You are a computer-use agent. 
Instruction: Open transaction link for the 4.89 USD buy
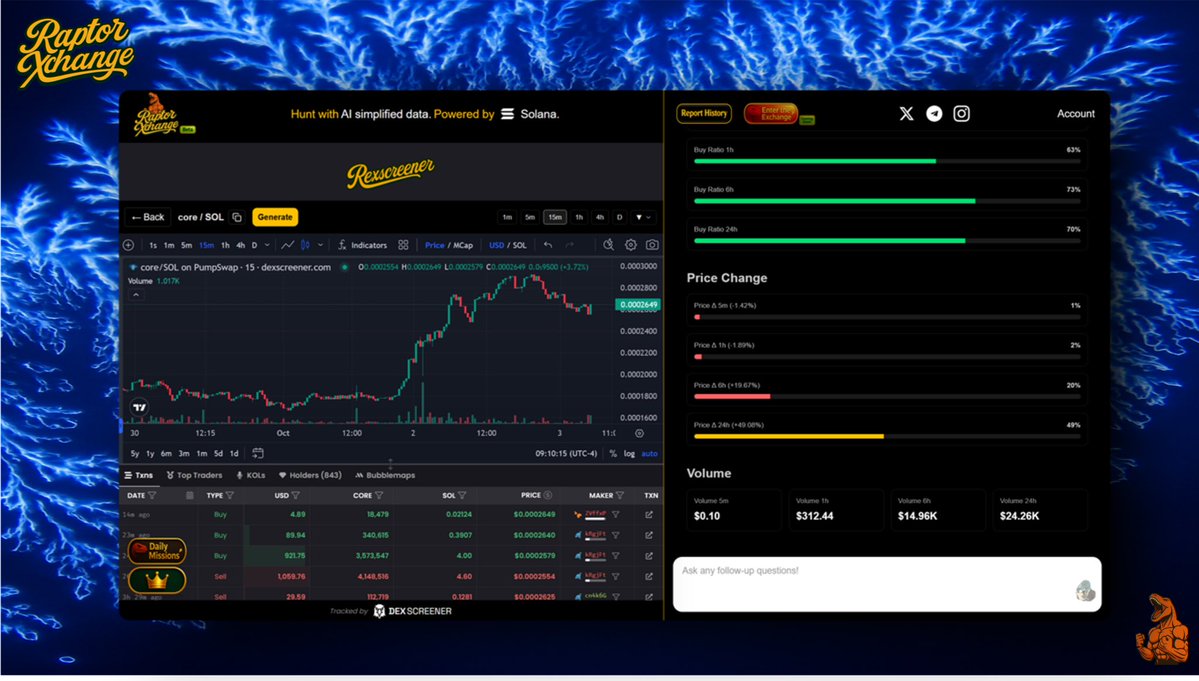[x=648, y=515]
